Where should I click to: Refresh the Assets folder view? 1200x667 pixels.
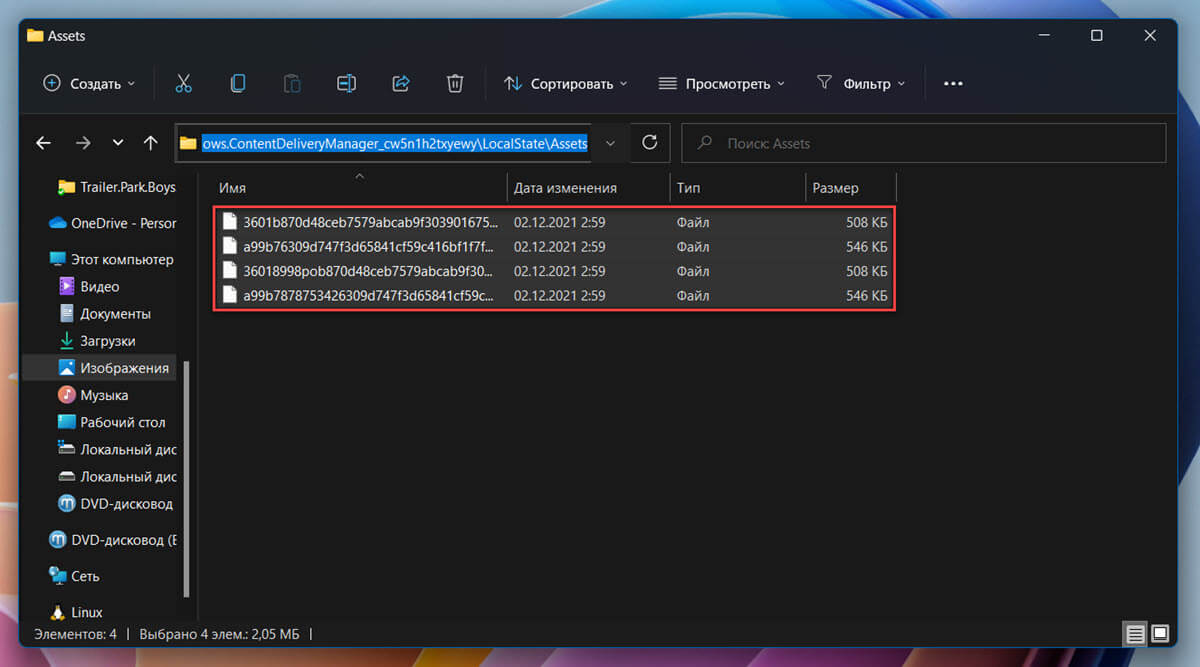pos(649,143)
